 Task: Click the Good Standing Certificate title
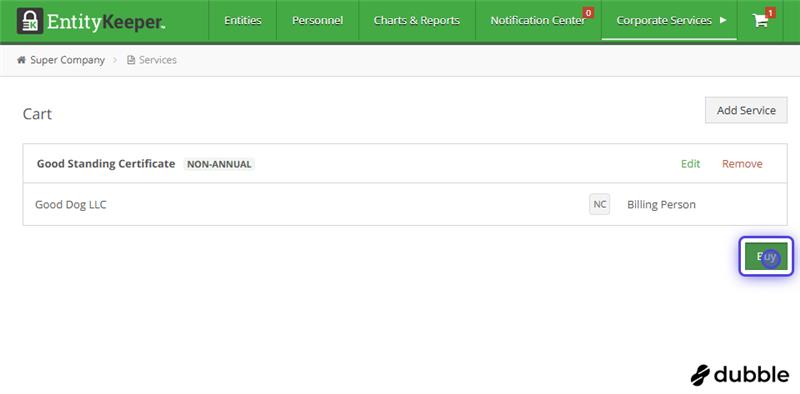(106, 164)
